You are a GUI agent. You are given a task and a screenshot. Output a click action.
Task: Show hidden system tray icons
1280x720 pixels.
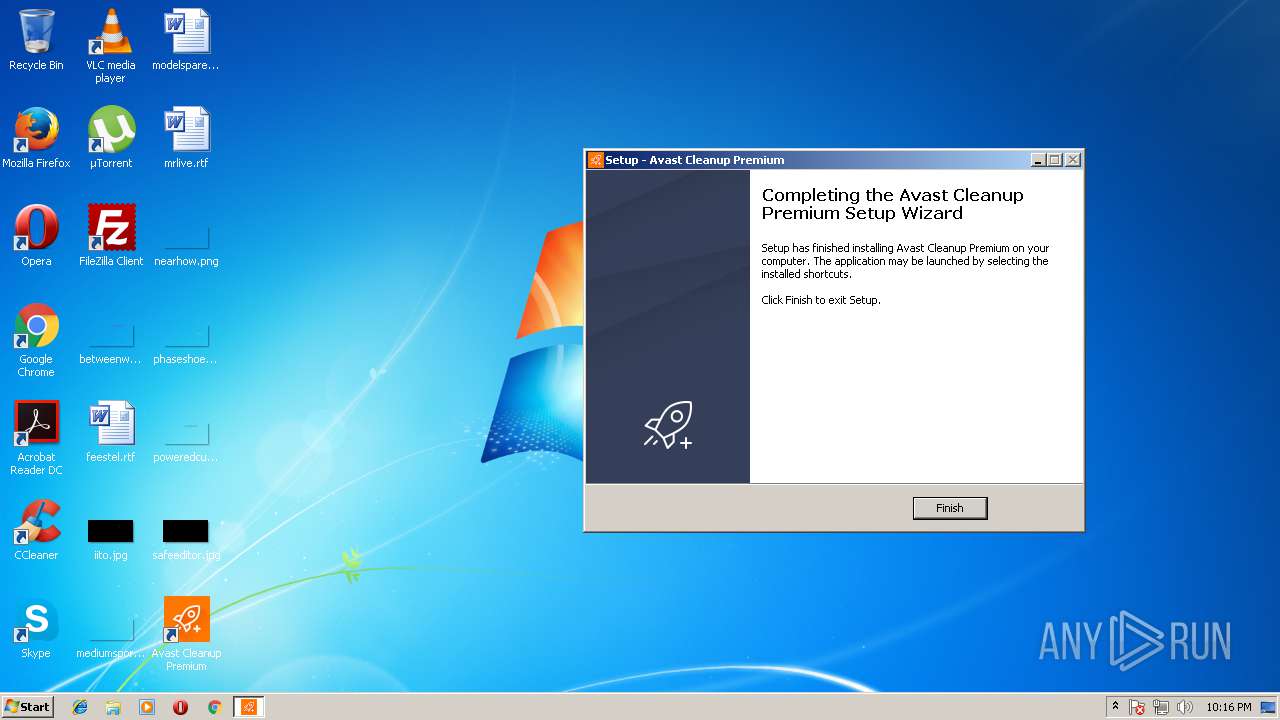point(1115,707)
